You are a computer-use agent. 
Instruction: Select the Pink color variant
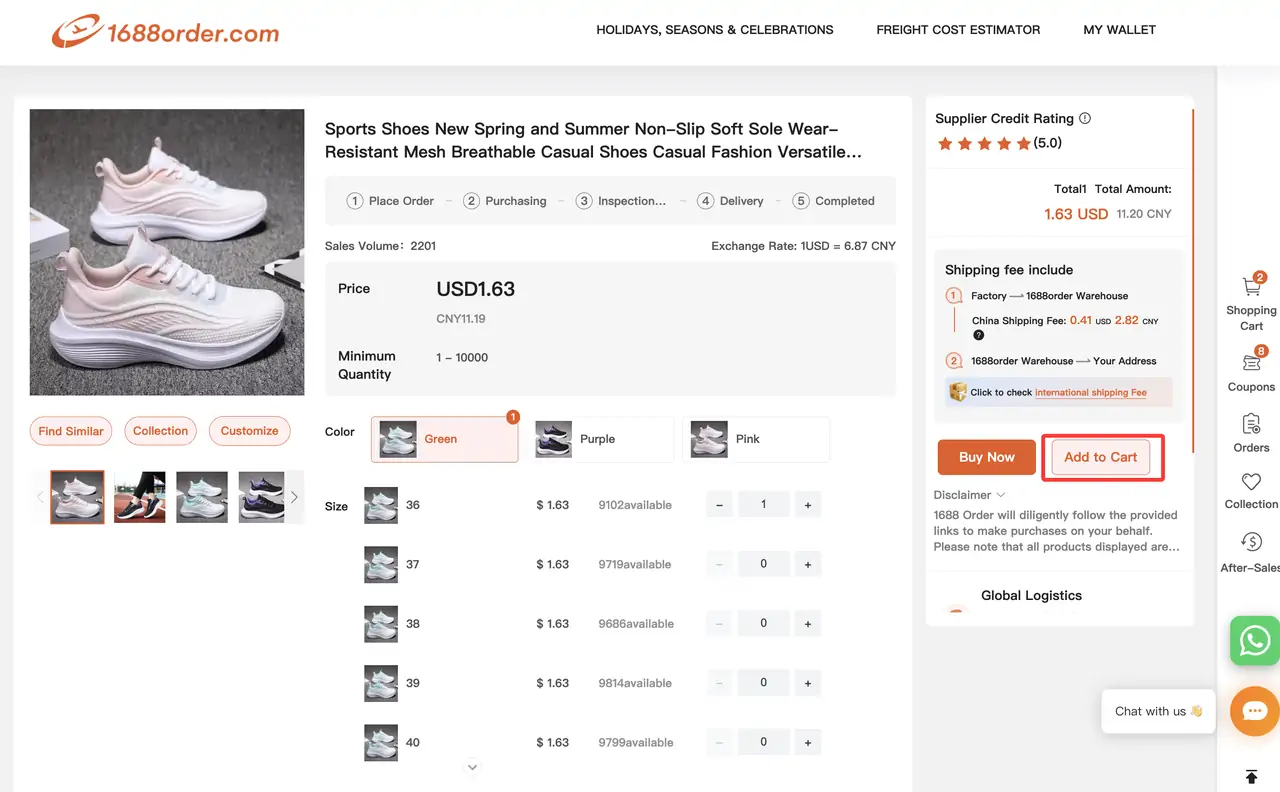[754, 439]
